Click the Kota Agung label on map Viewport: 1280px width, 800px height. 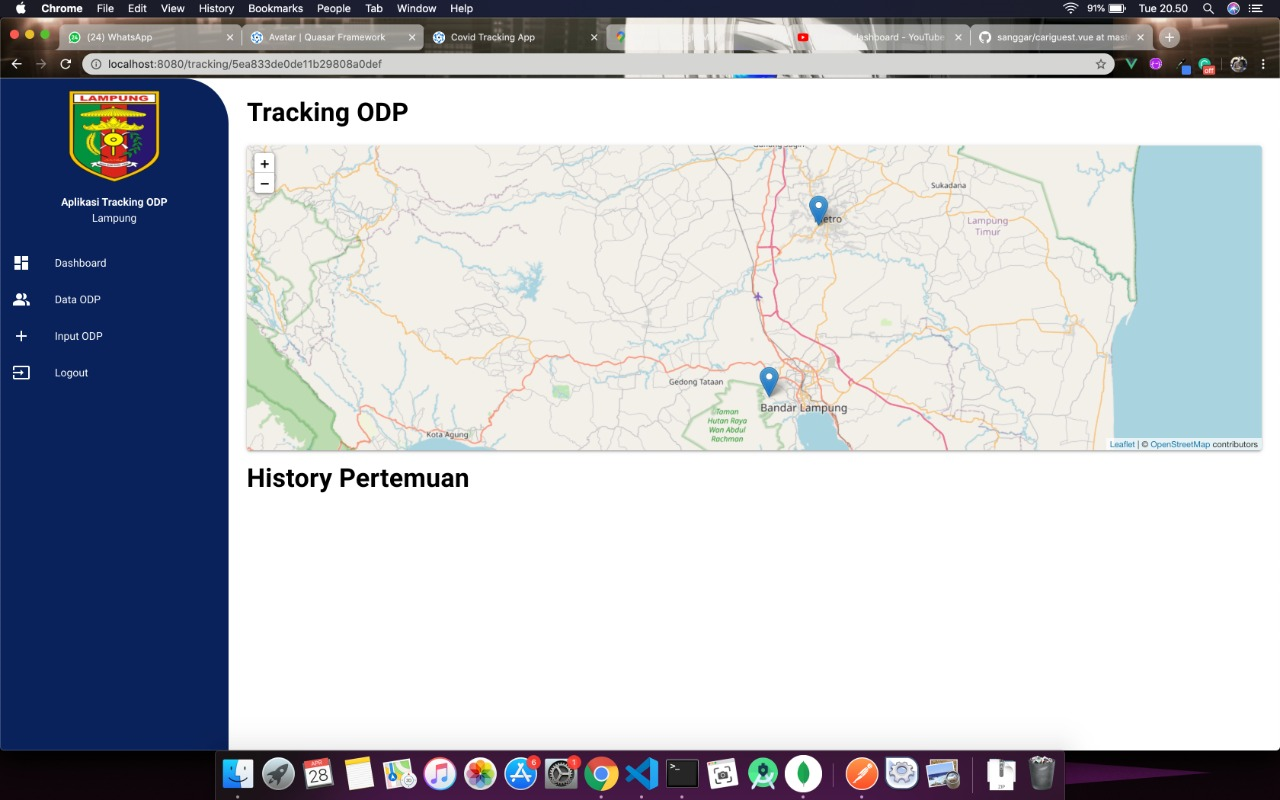point(448,434)
